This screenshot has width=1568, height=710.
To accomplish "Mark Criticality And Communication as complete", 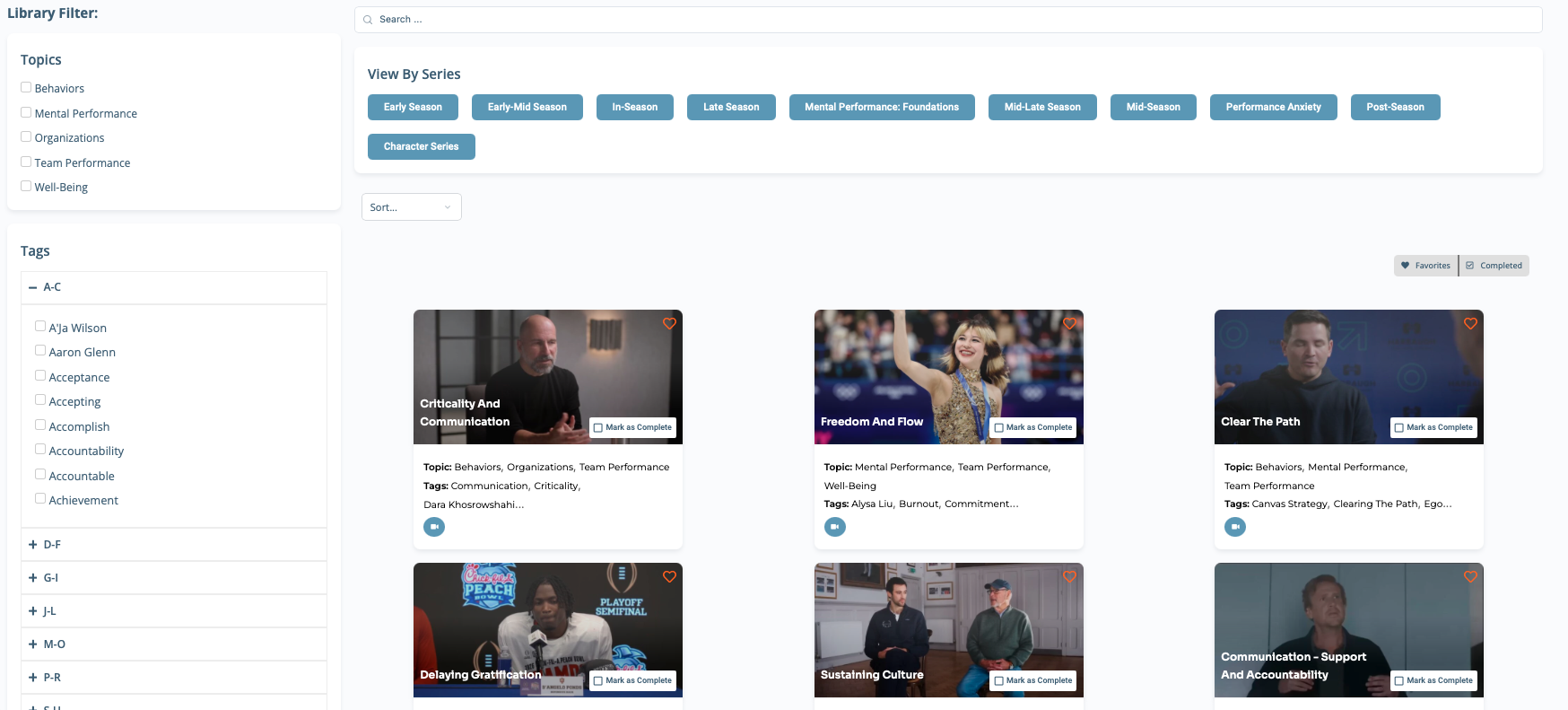I will point(632,427).
